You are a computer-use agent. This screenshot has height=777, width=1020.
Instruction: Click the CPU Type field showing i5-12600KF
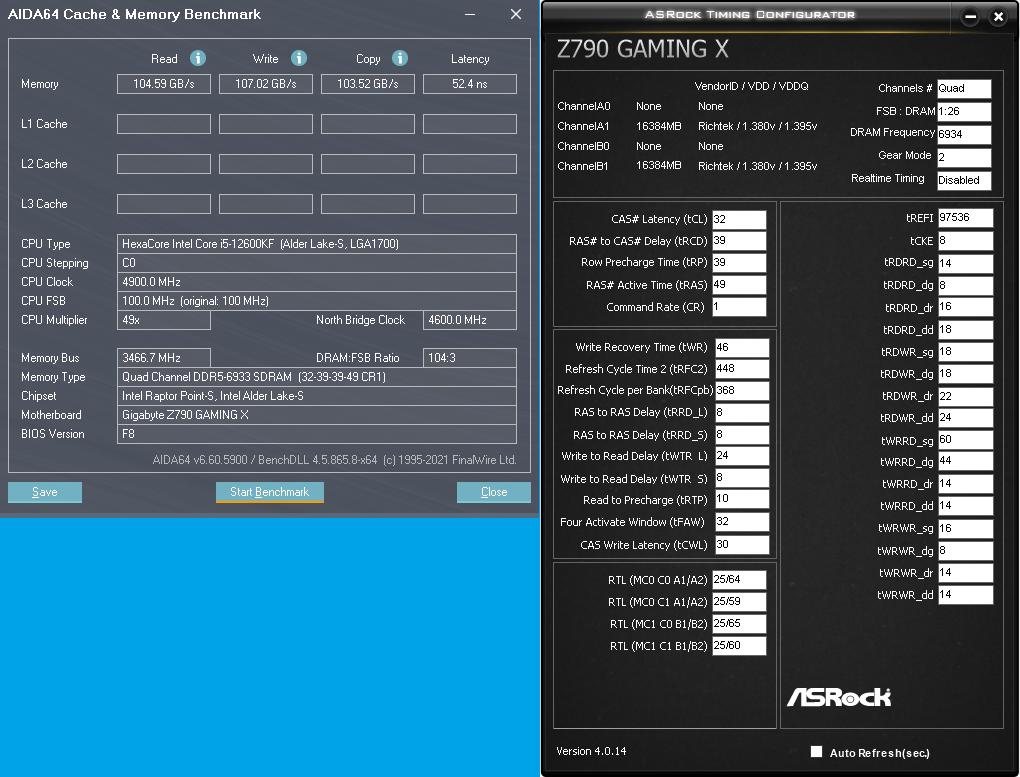click(317, 244)
